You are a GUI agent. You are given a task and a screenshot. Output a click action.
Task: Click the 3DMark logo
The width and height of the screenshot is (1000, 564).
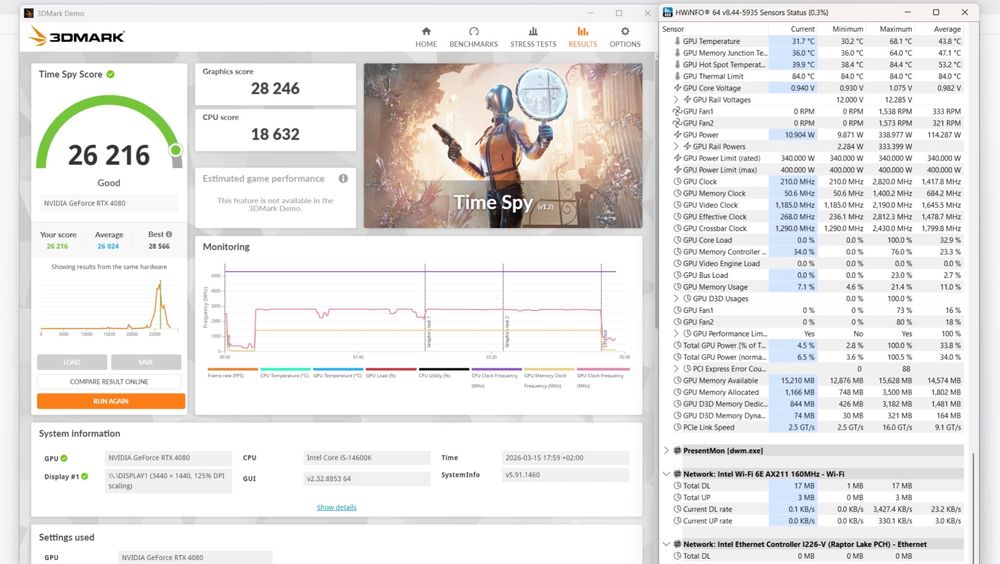click(77, 36)
